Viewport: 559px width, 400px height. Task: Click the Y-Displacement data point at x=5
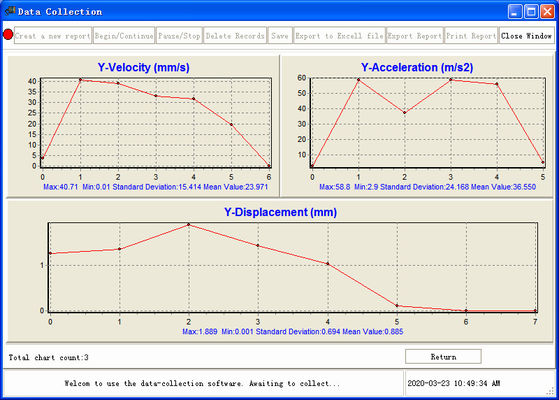coord(397,306)
